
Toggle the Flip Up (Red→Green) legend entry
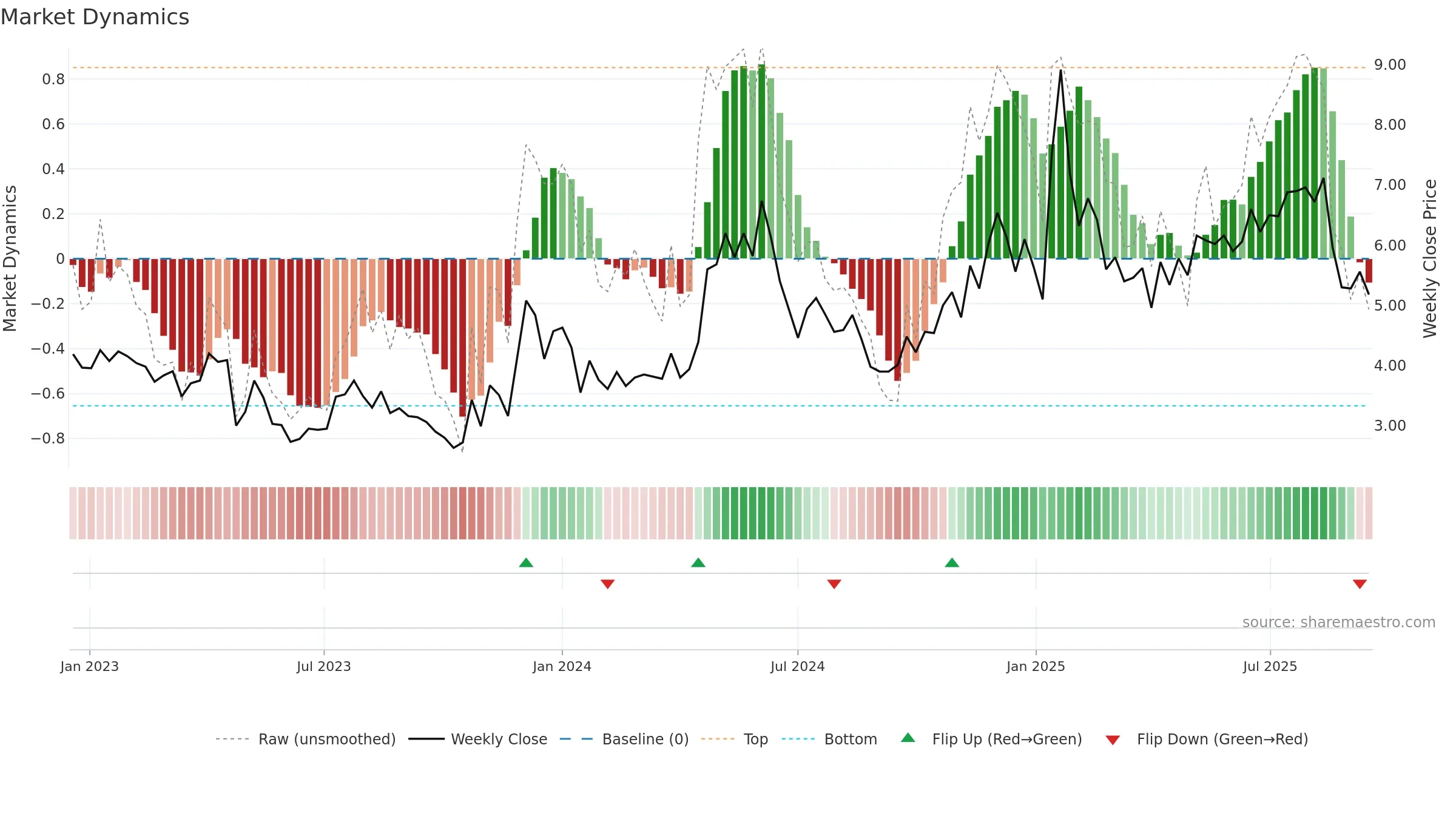tap(991, 739)
